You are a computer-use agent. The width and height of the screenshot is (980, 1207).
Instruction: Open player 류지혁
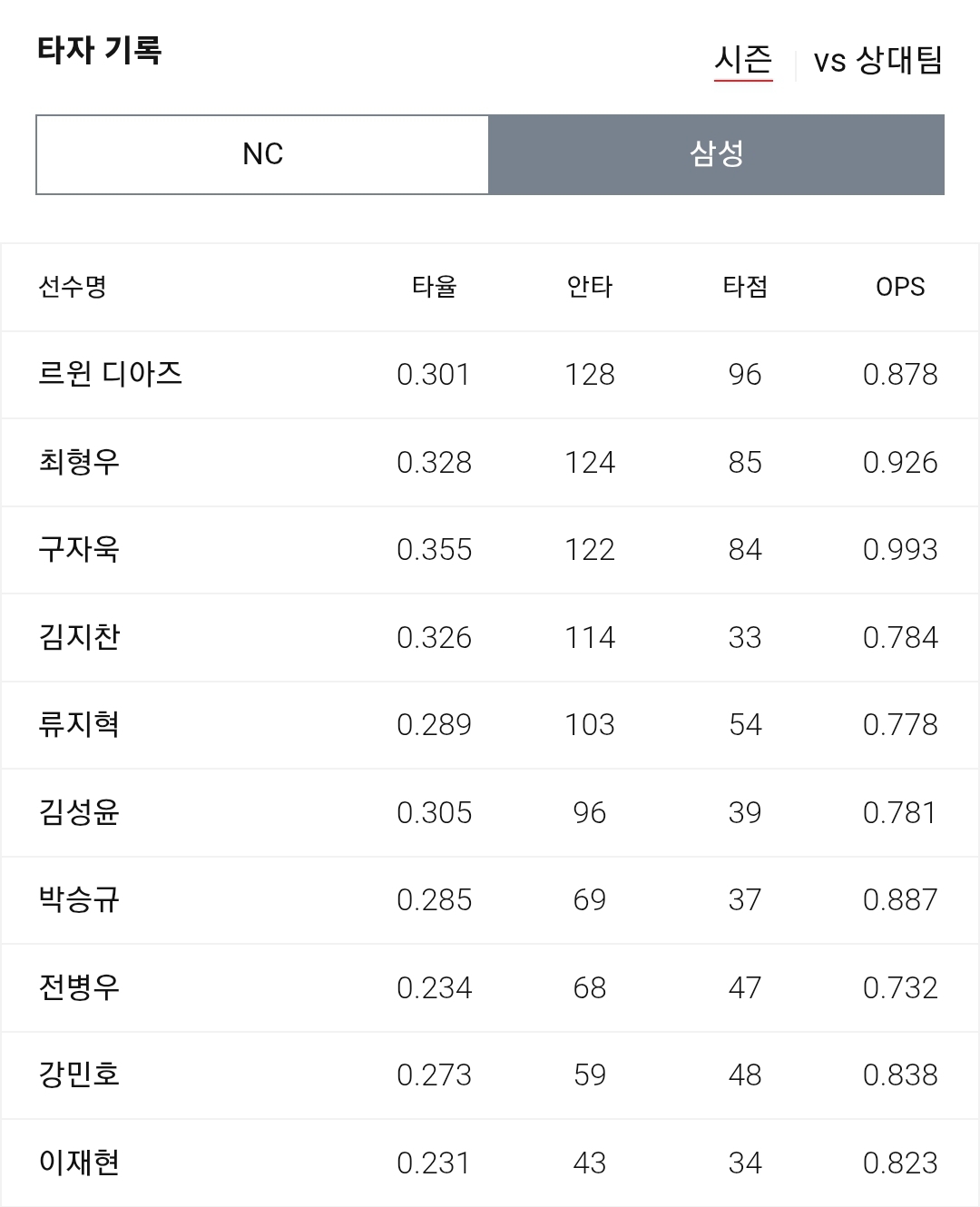tap(79, 724)
